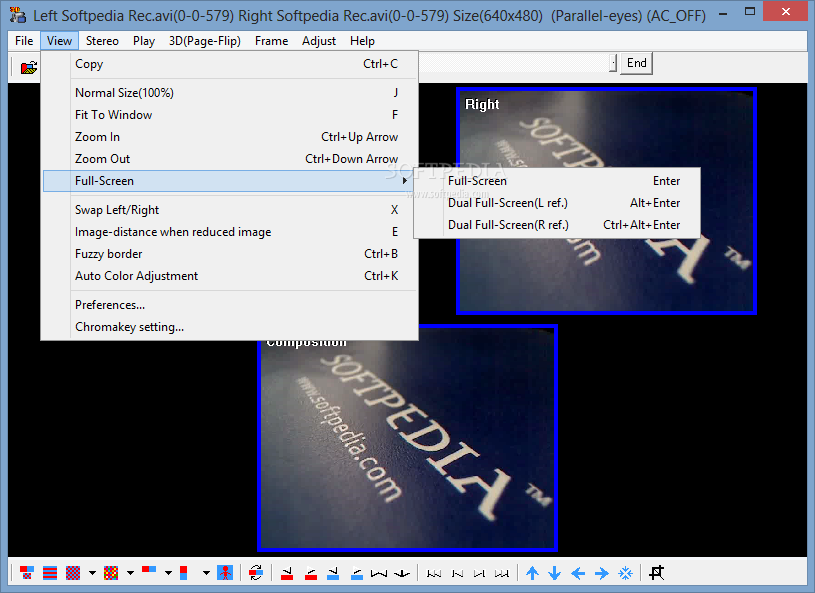Click the blue left arrow icon

click(578, 573)
